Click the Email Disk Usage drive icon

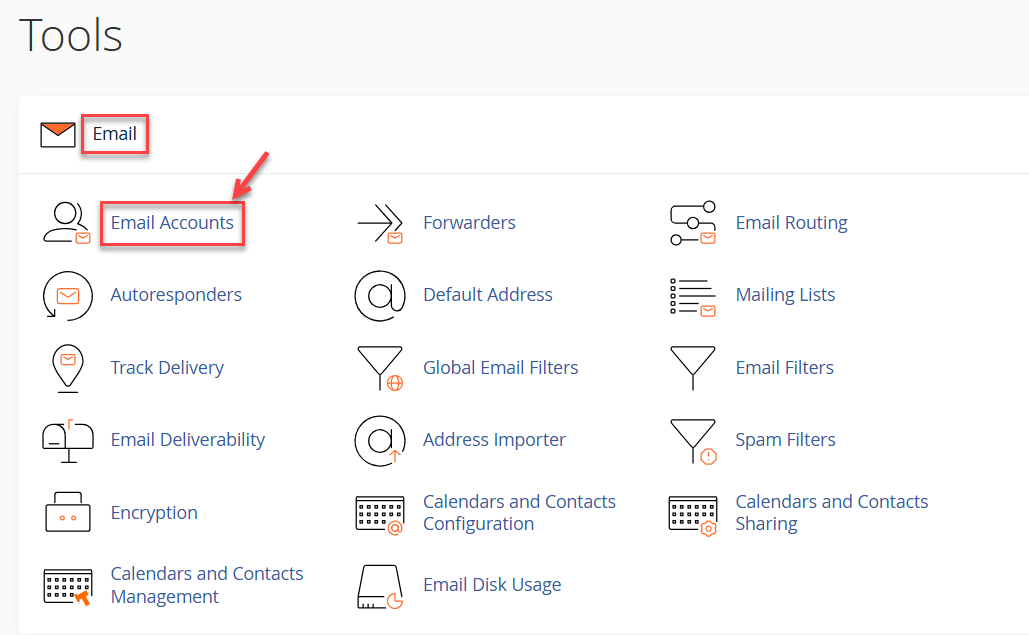(x=380, y=584)
